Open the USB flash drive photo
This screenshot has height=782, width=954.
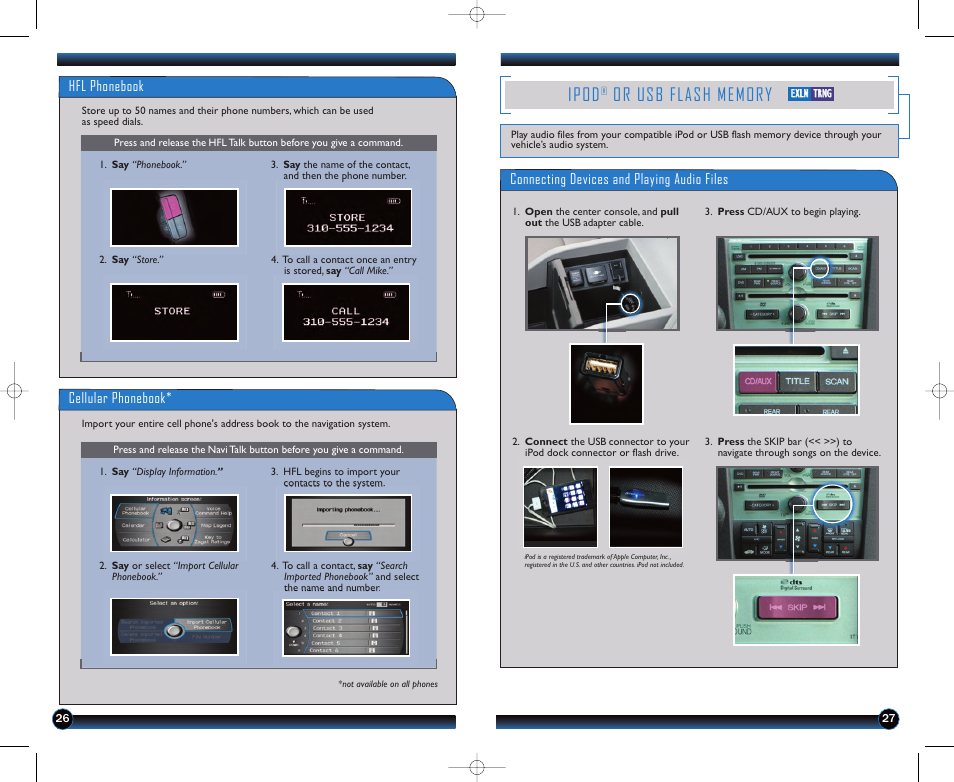pos(646,507)
